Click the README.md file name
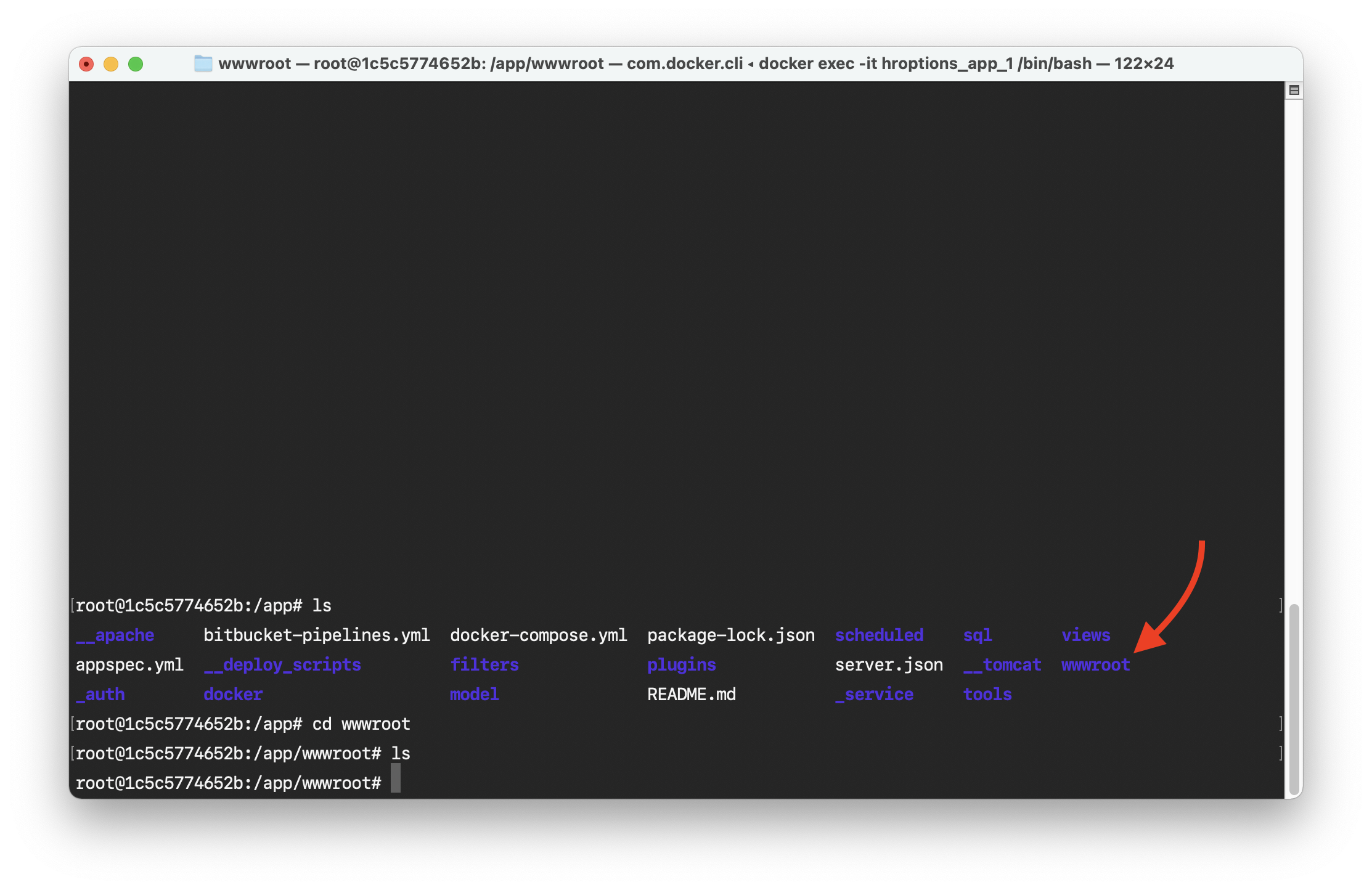1372x890 pixels. coord(691,694)
